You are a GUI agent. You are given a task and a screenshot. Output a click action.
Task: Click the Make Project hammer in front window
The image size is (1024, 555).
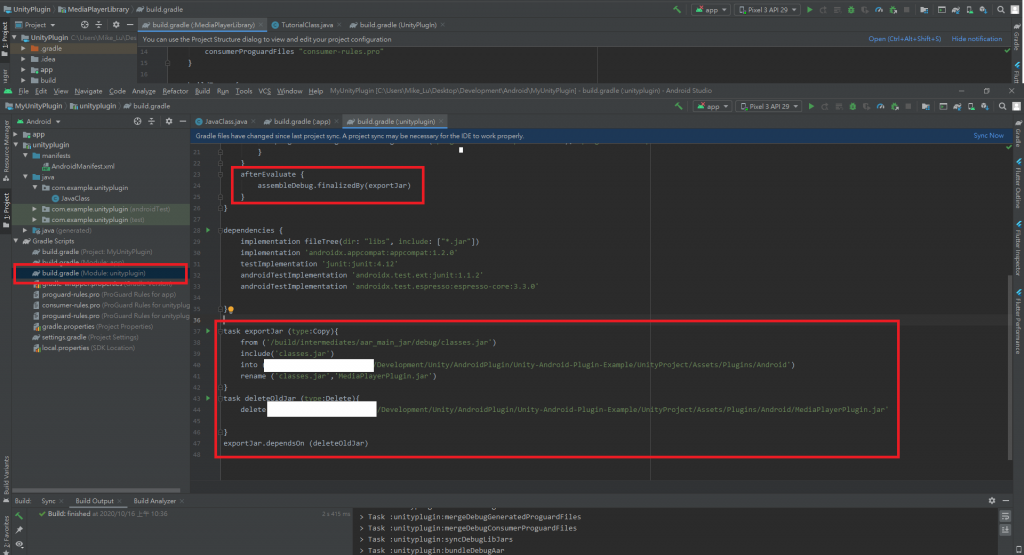[679, 106]
